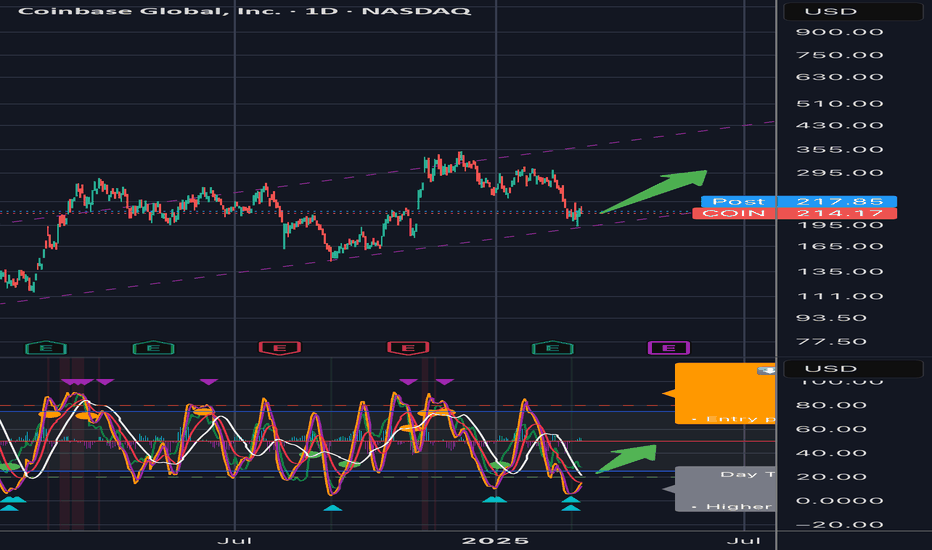This screenshot has width=932, height=550.
Task: Click the Jul time label left of 2025
Action: 235,540
